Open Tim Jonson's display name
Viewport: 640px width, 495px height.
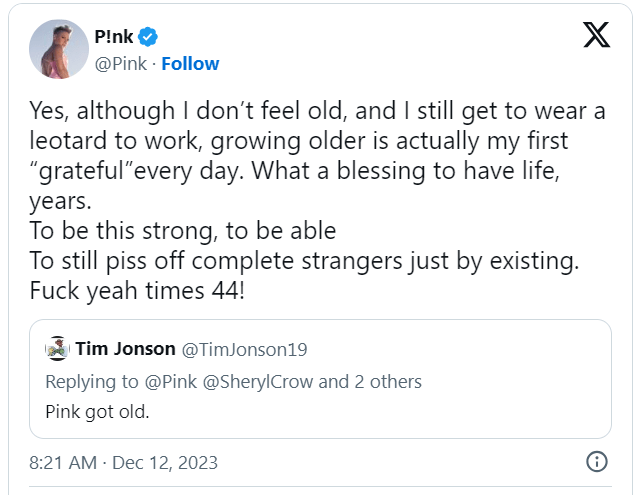click(x=123, y=348)
